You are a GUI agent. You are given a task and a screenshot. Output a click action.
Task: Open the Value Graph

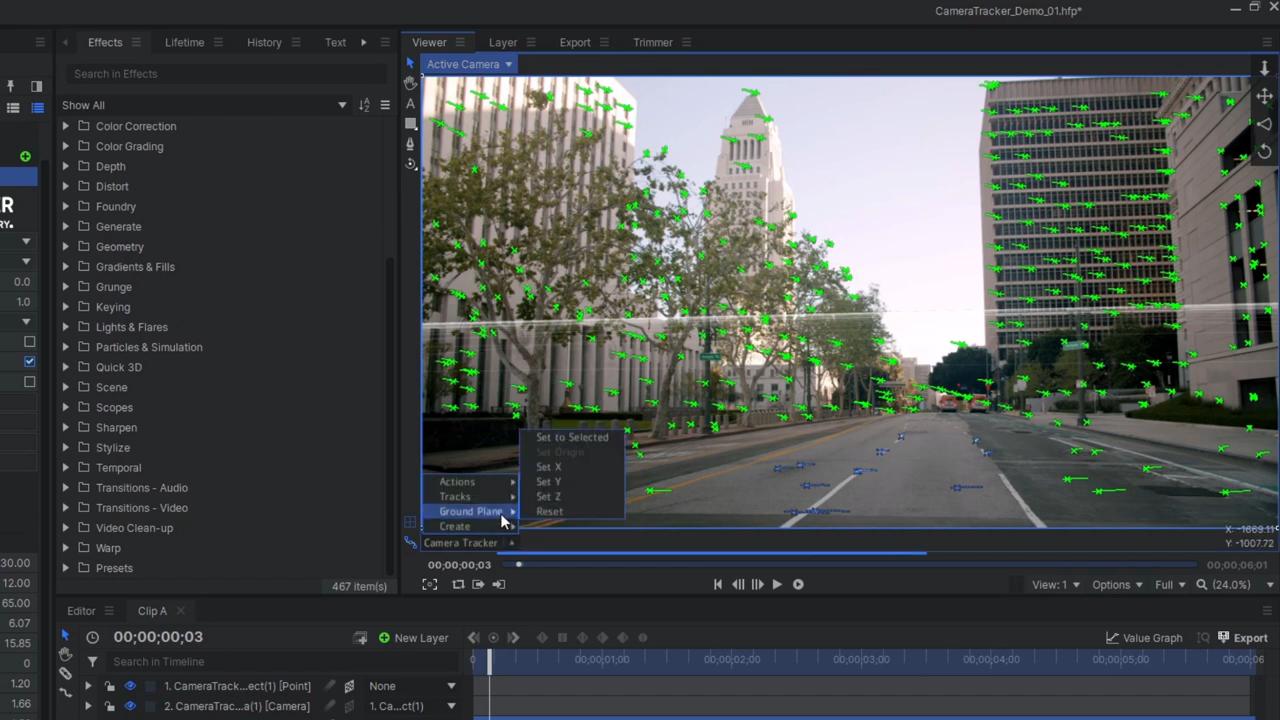tap(1144, 638)
